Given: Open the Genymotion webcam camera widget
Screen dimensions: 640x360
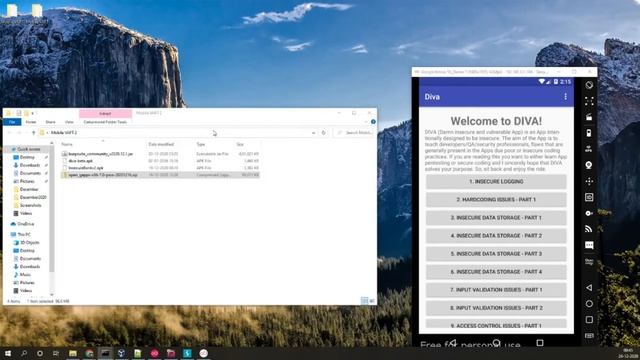Looking at the screenshot, I should click(x=589, y=165).
